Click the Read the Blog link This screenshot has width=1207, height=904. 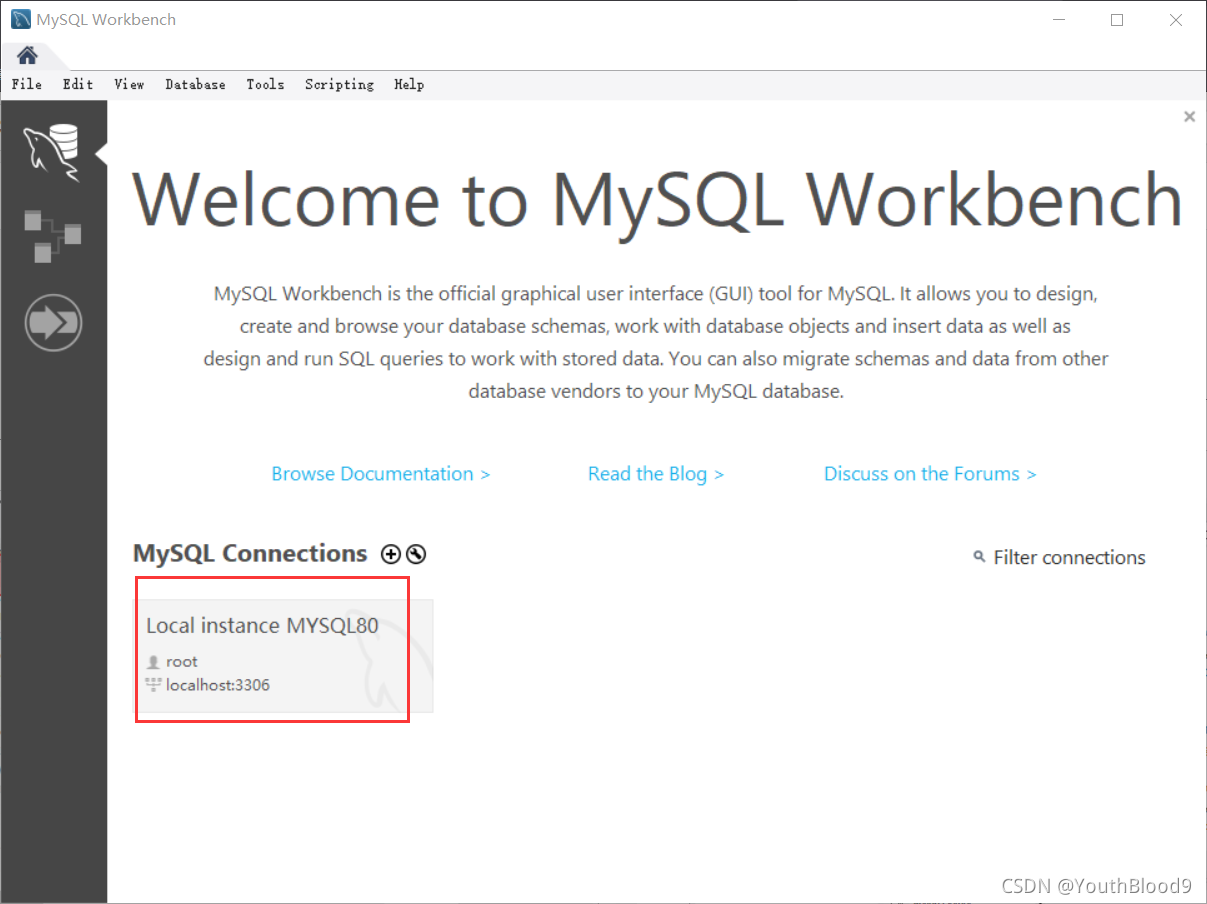[x=656, y=474]
